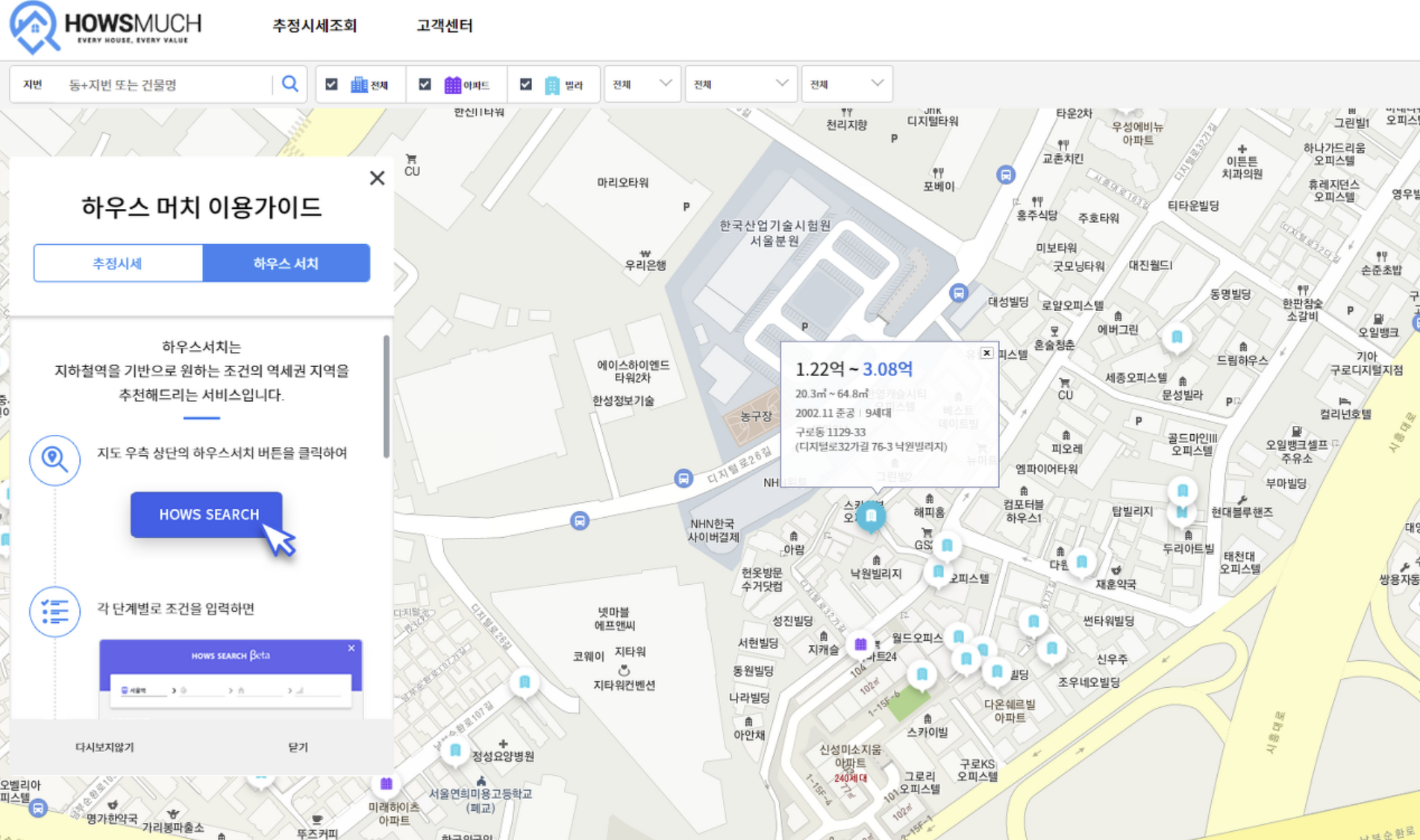Toggle the 빌라 checkbox

pyautogui.click(x=526, y=84)
